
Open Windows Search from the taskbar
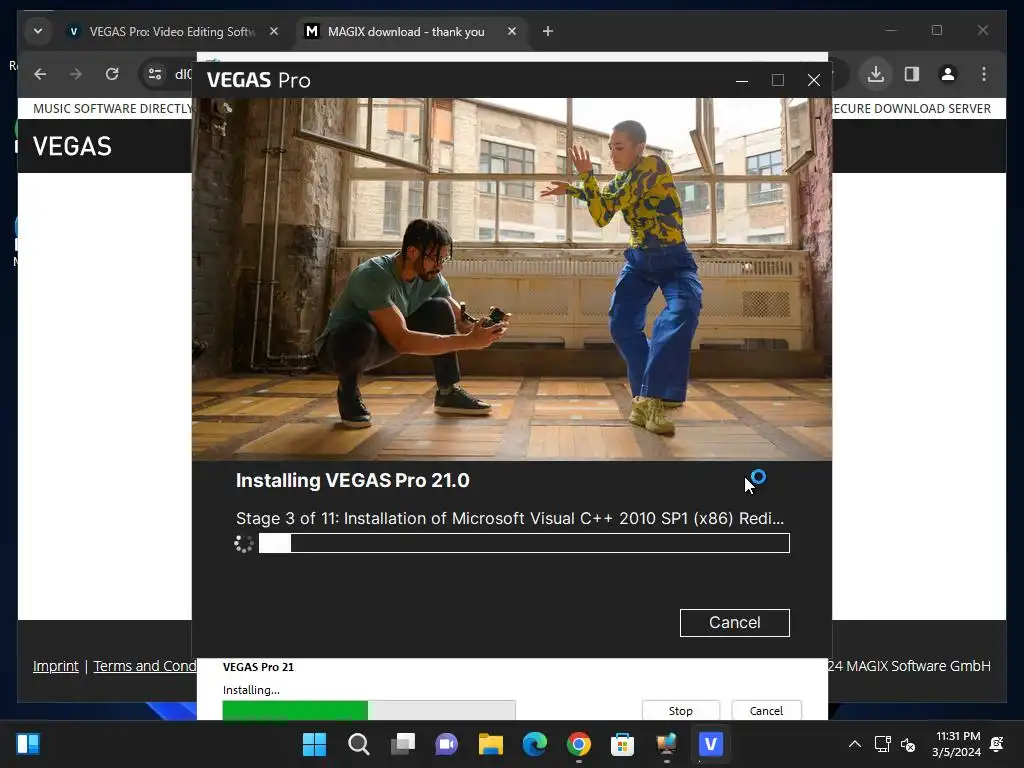[x=359, y=744]
